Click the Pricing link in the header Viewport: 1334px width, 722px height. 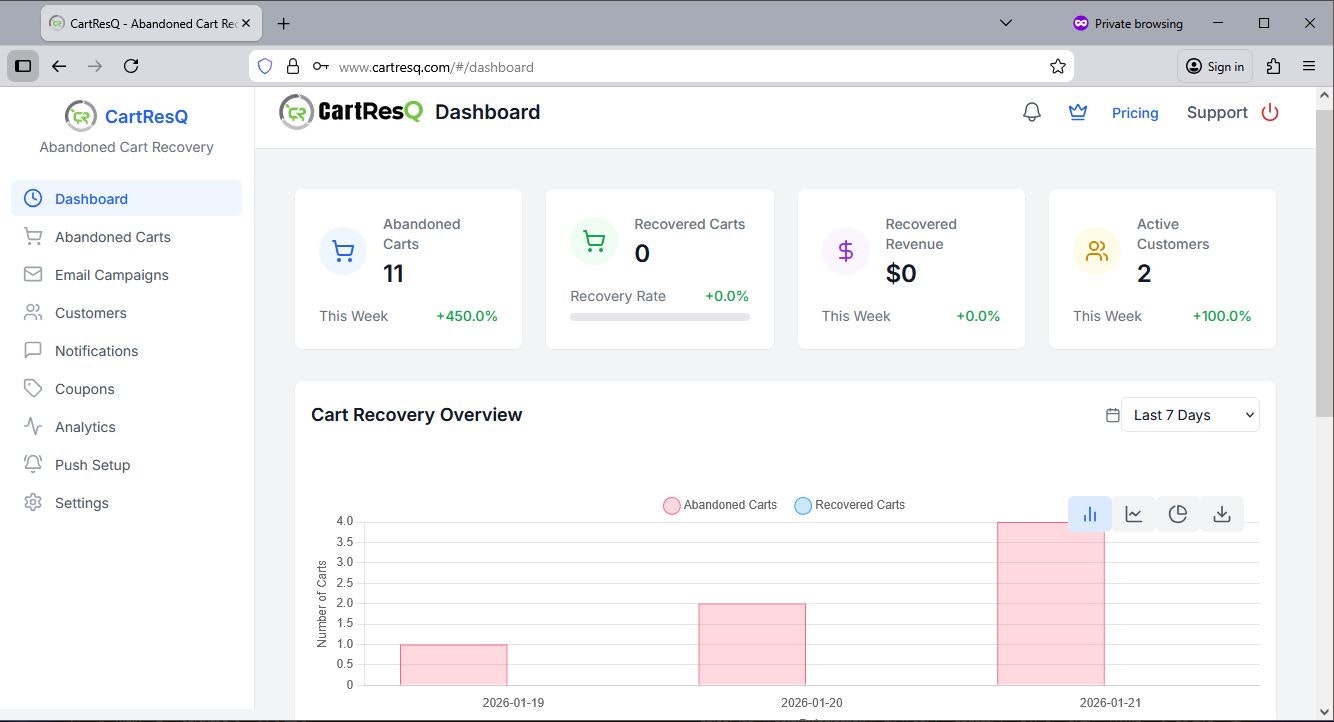[1135, 112]
